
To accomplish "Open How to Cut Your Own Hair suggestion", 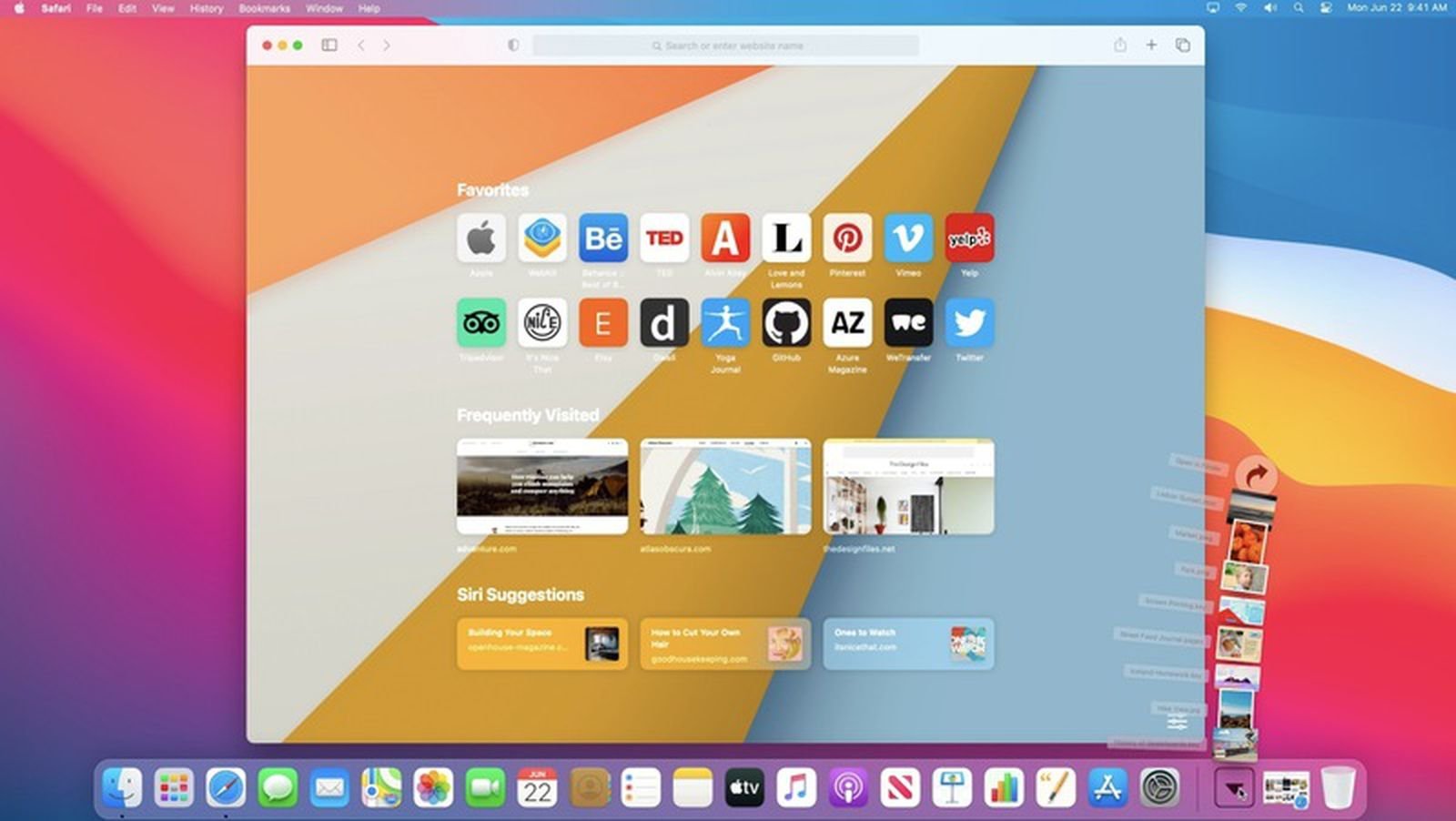I will tap(725, 644).
